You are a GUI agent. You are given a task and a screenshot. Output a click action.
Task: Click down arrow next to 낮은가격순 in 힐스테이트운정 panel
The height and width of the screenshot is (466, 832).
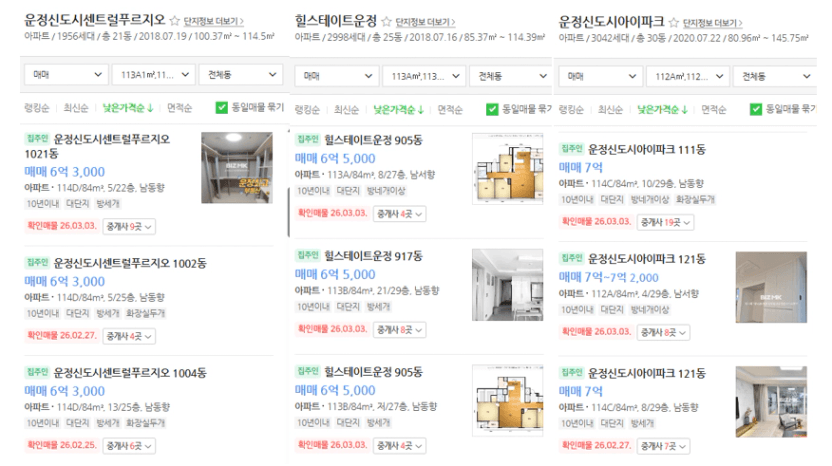(x=421, y=110)
